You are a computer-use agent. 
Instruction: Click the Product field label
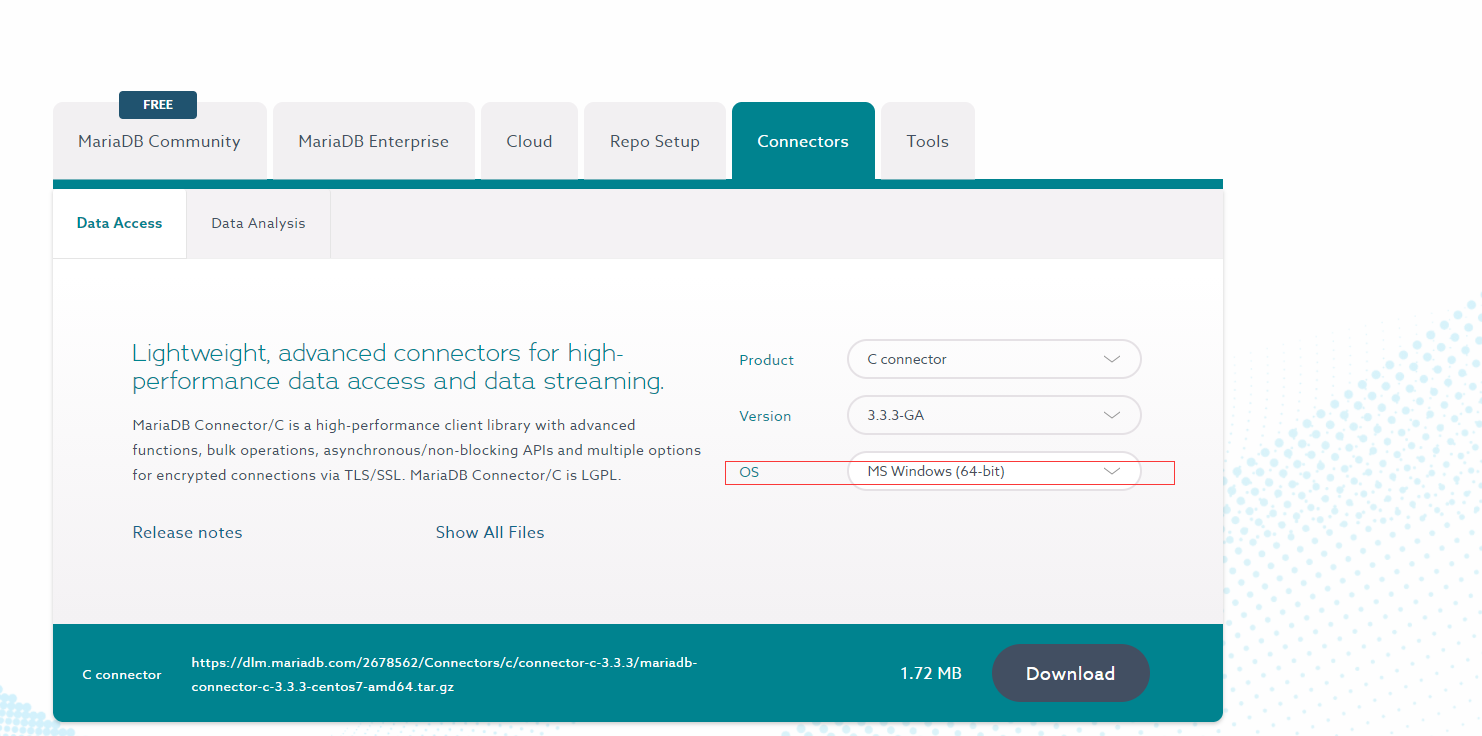click(x=767, y=360)
